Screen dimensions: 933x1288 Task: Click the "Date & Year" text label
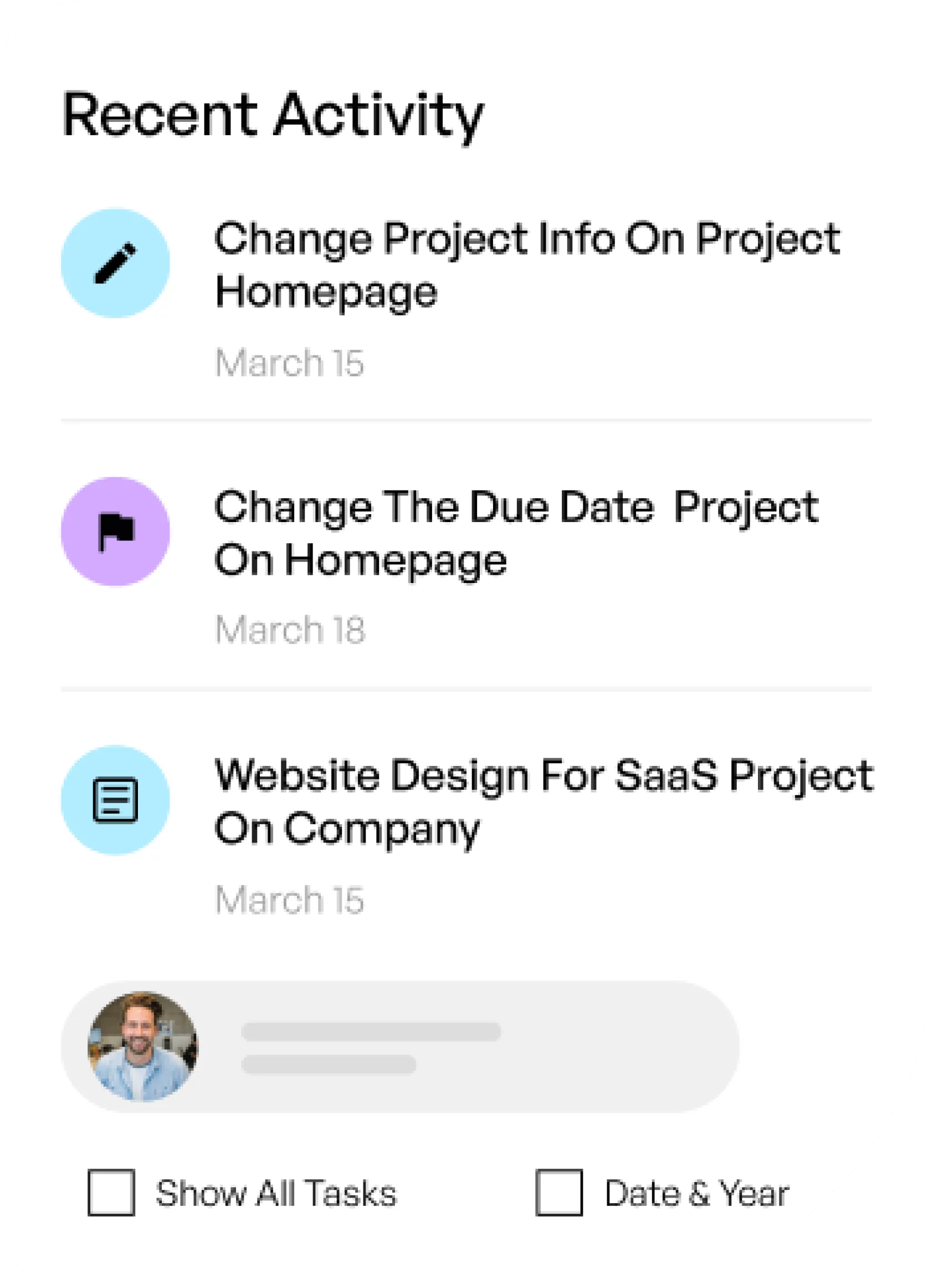(x=697, y=1193)
